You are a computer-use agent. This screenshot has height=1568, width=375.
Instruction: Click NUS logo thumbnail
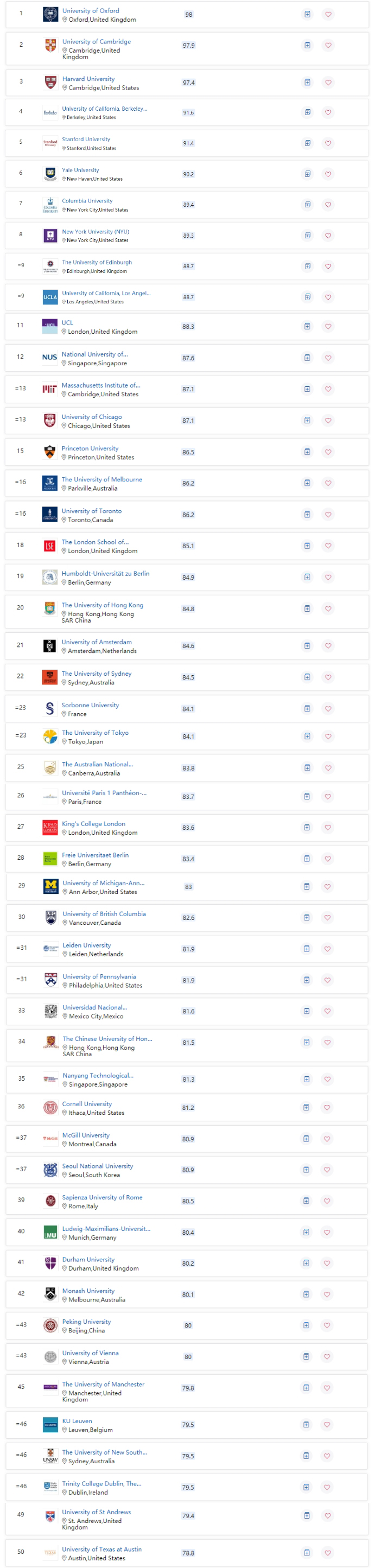click(50, 358)
